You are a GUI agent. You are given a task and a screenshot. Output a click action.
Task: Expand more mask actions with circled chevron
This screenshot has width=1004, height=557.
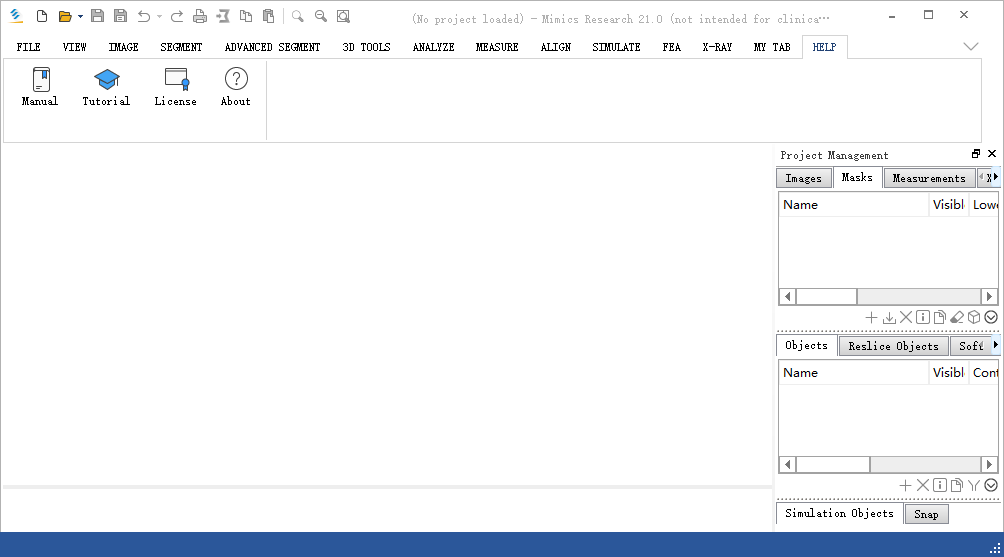[991, 318]
